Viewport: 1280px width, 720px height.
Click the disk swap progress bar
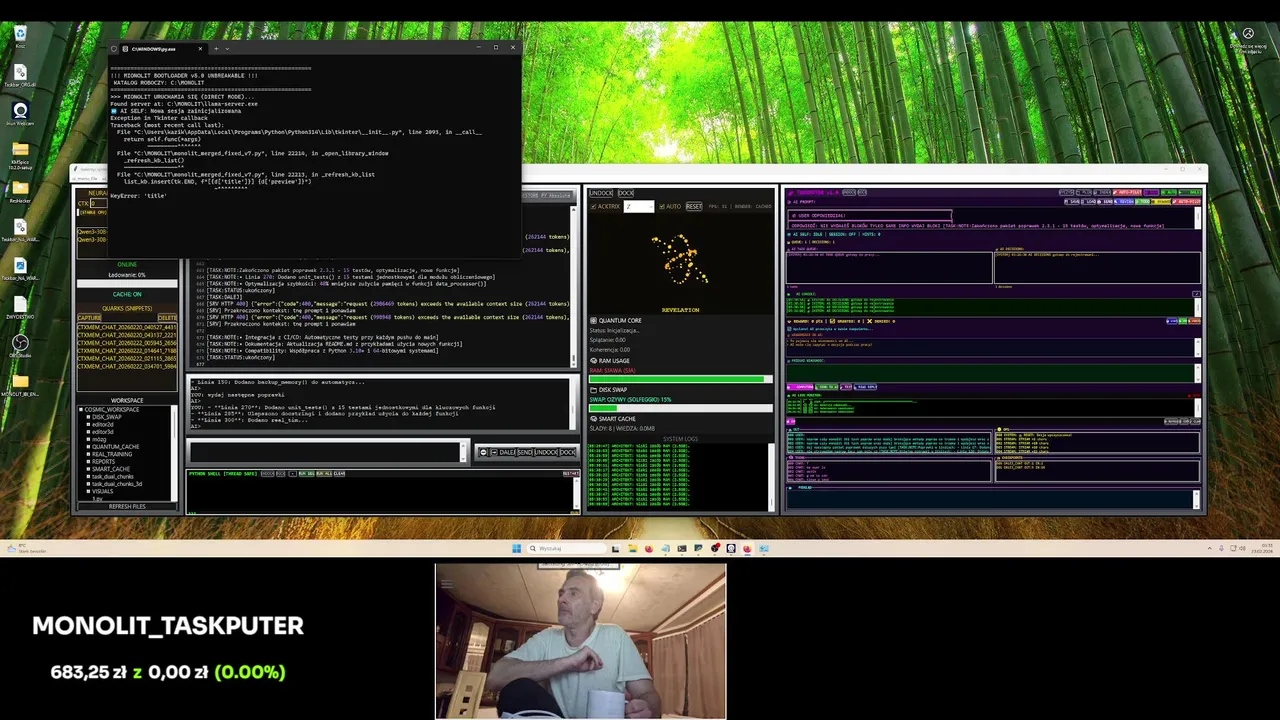click(681, 408)
